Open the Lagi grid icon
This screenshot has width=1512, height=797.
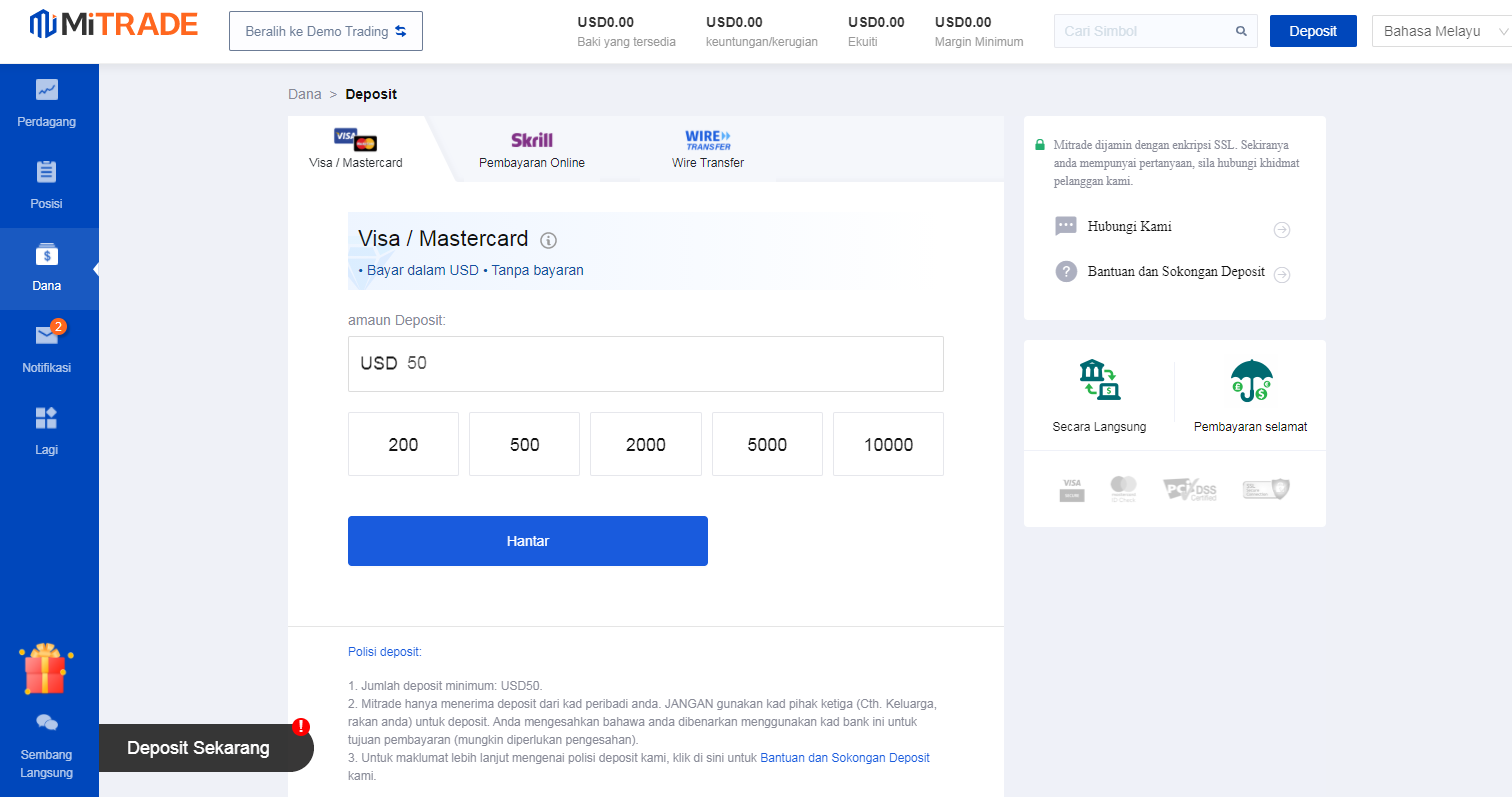(x=47, y=418)
